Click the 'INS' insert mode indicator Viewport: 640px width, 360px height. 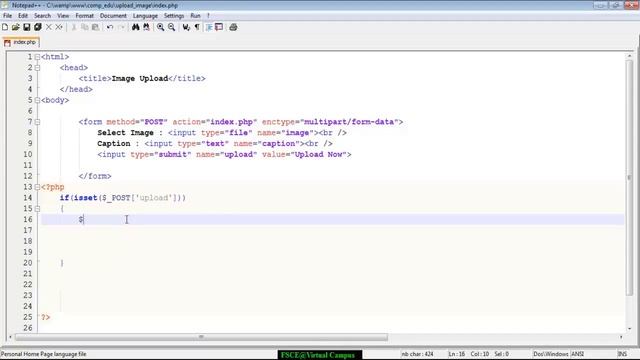(622, 354)
